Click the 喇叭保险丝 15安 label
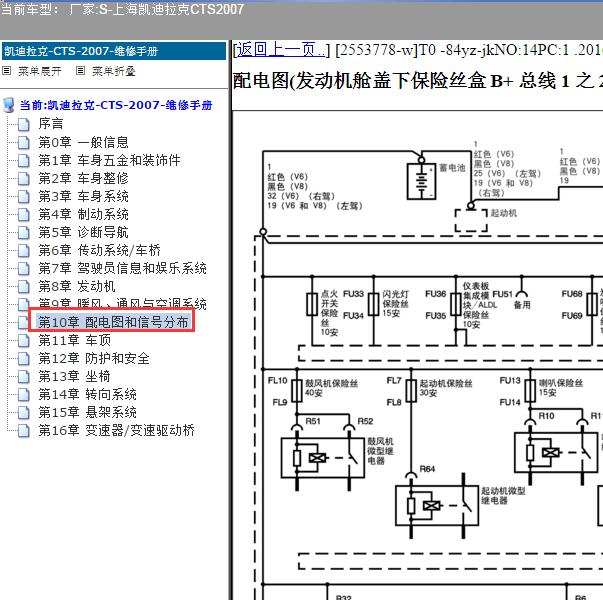Screen dimensions: 603x600 pyautogui.click(x=561, y=387)
